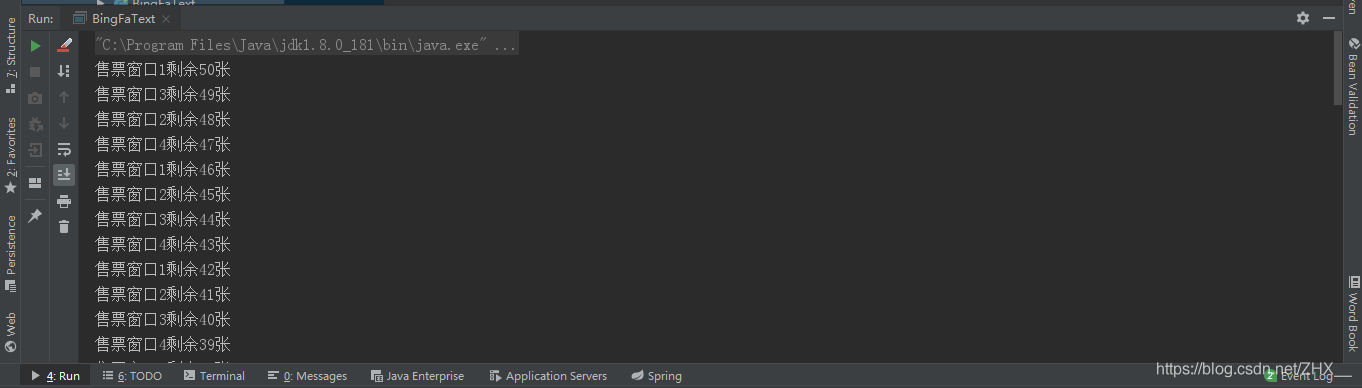
Task: Open the Event Log
Action: (x=1298, y=376)
